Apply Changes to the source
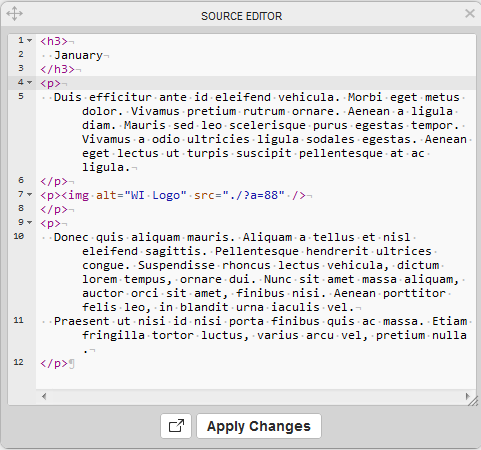The width and height of the screenshot is (481, 450). pyautogui.click(x=259, y=426)
